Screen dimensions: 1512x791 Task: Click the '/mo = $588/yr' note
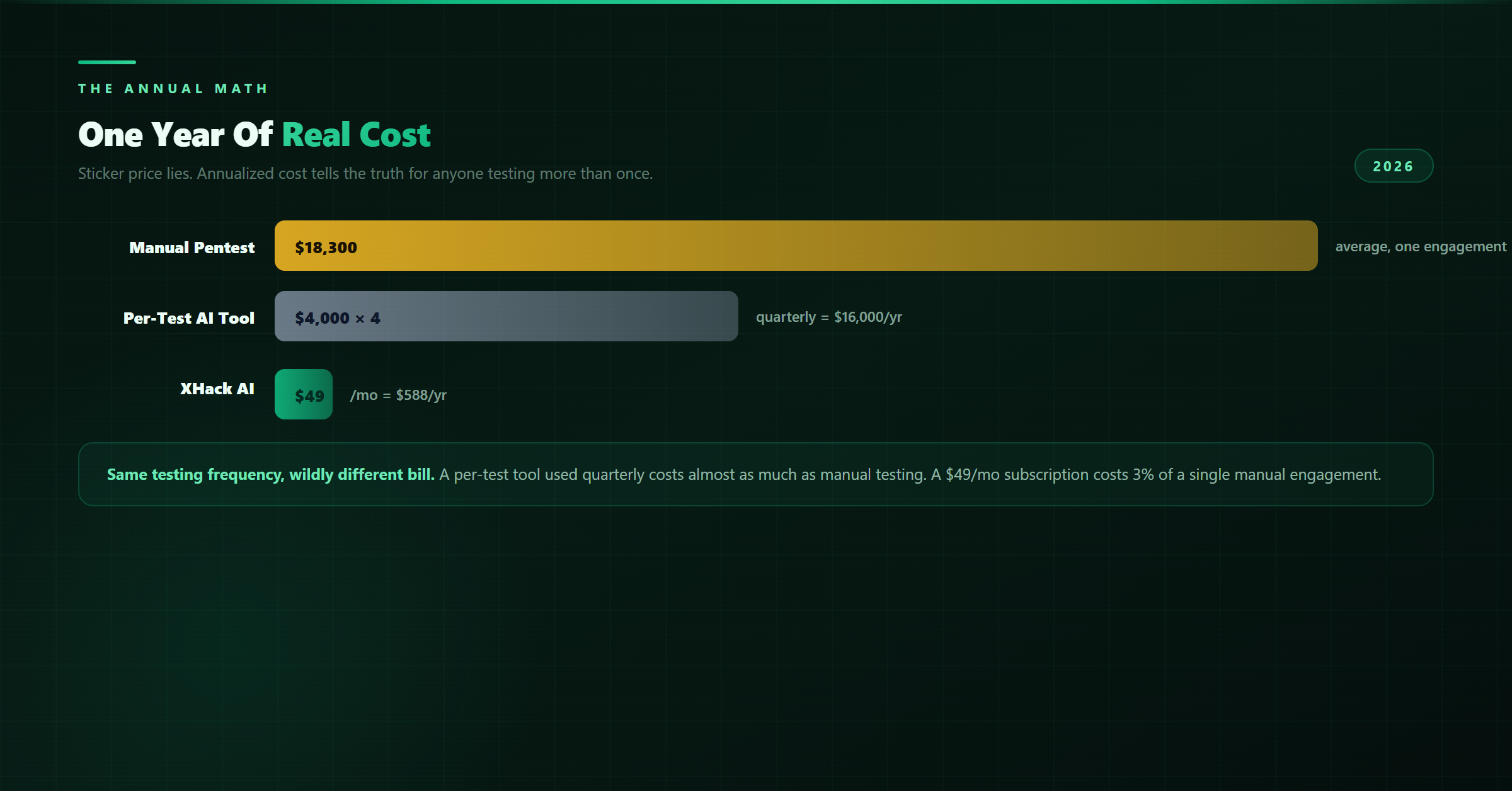(398, 395)
